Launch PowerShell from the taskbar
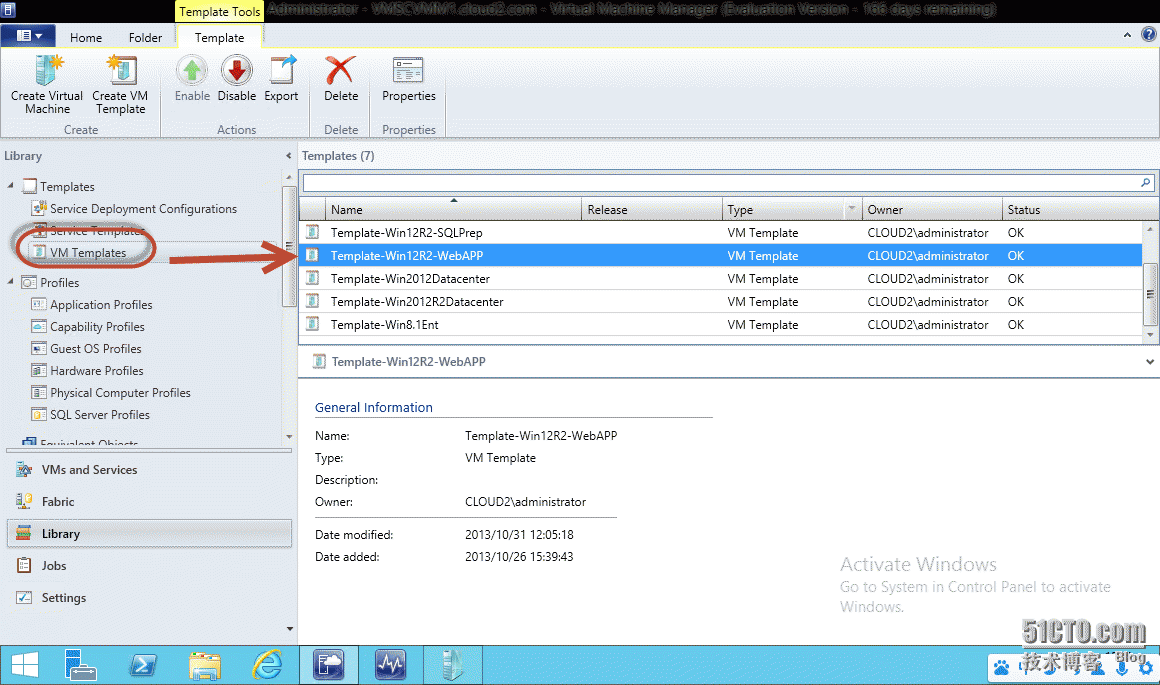Image resolution: width=1160 pixels, height=685 pixels. click(143, 665)
